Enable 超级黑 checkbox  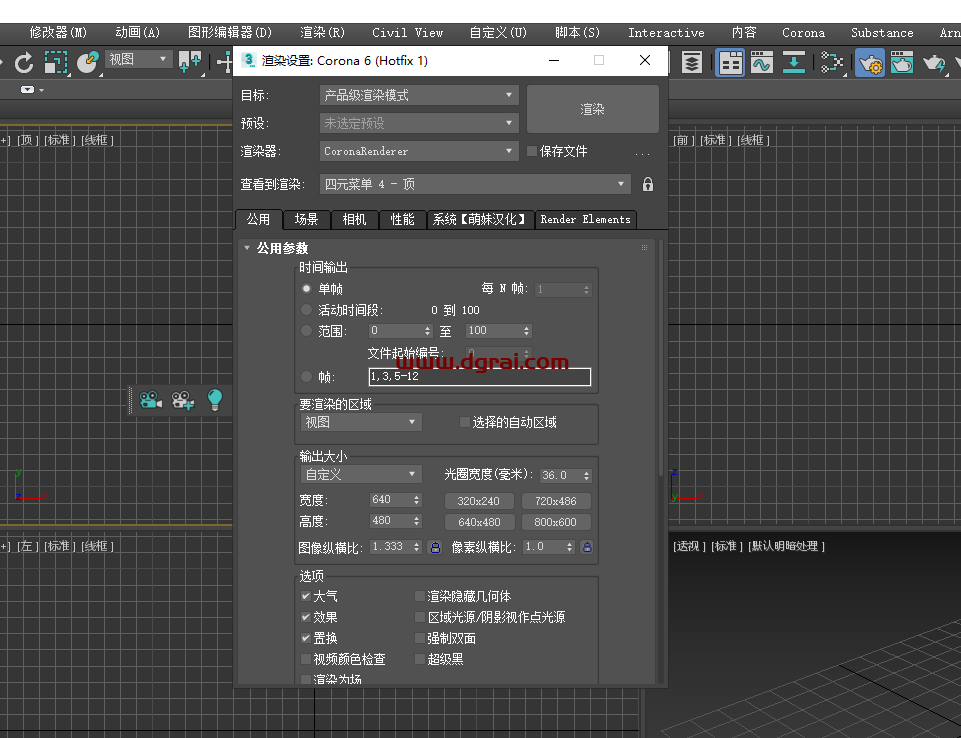[420, 659]
